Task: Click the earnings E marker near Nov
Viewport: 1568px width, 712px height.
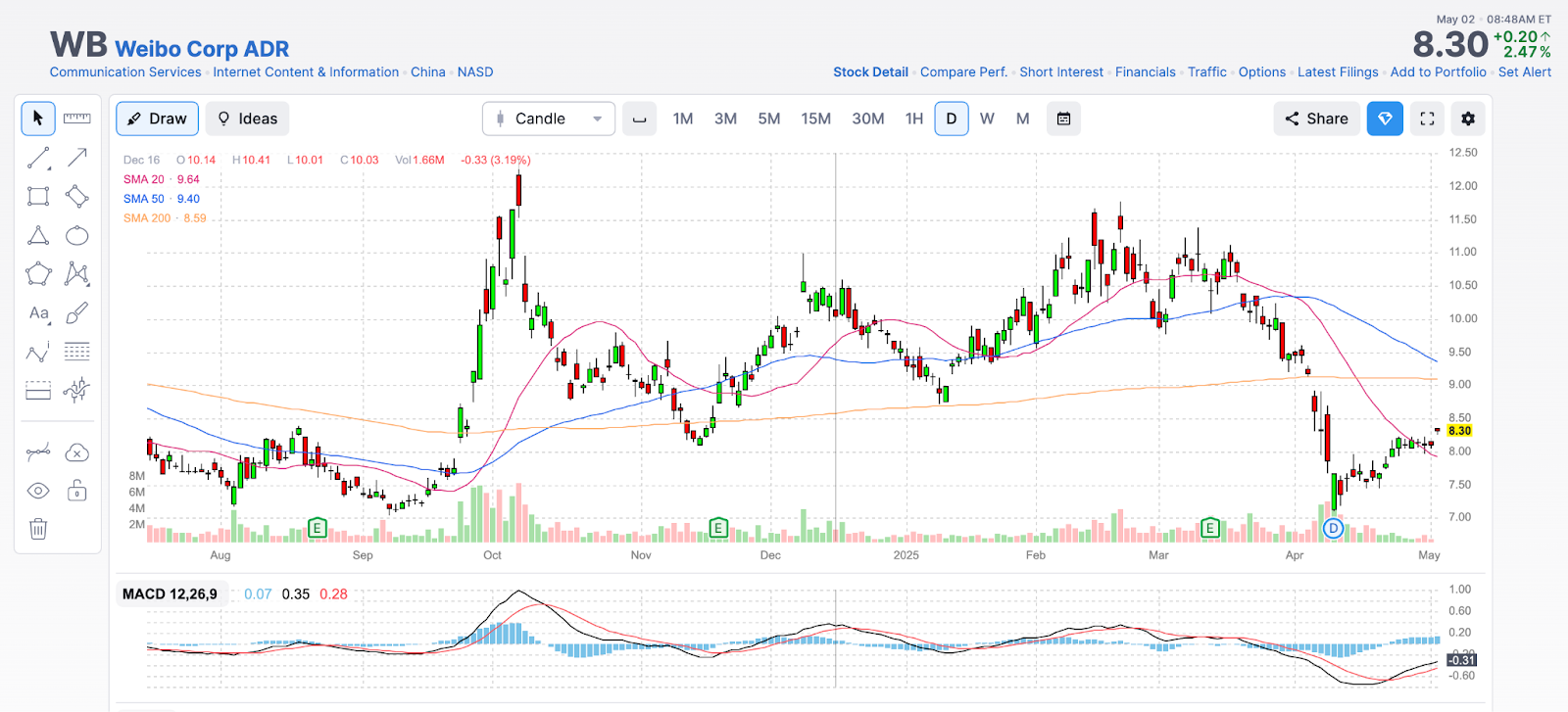Action: [718, 528]
